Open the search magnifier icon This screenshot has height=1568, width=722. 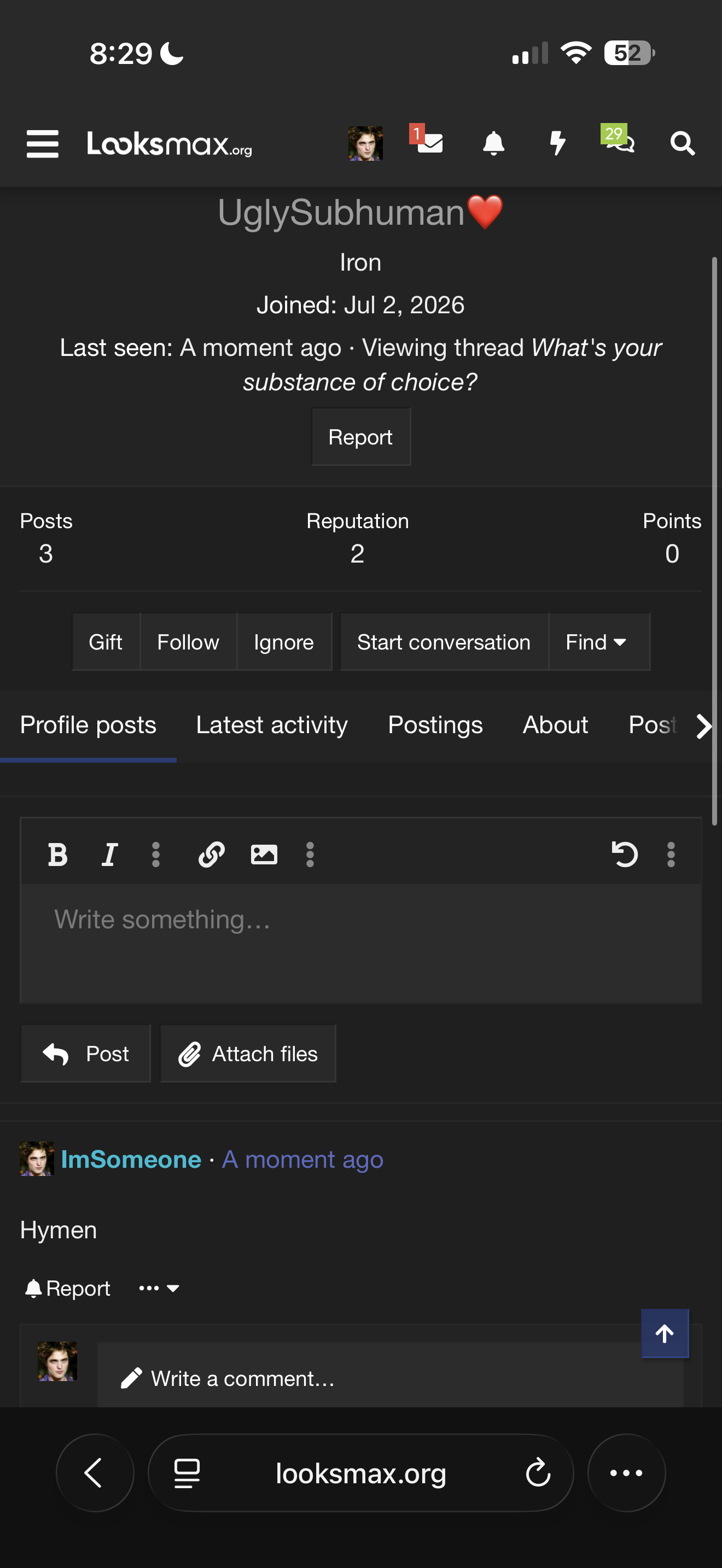683,144
